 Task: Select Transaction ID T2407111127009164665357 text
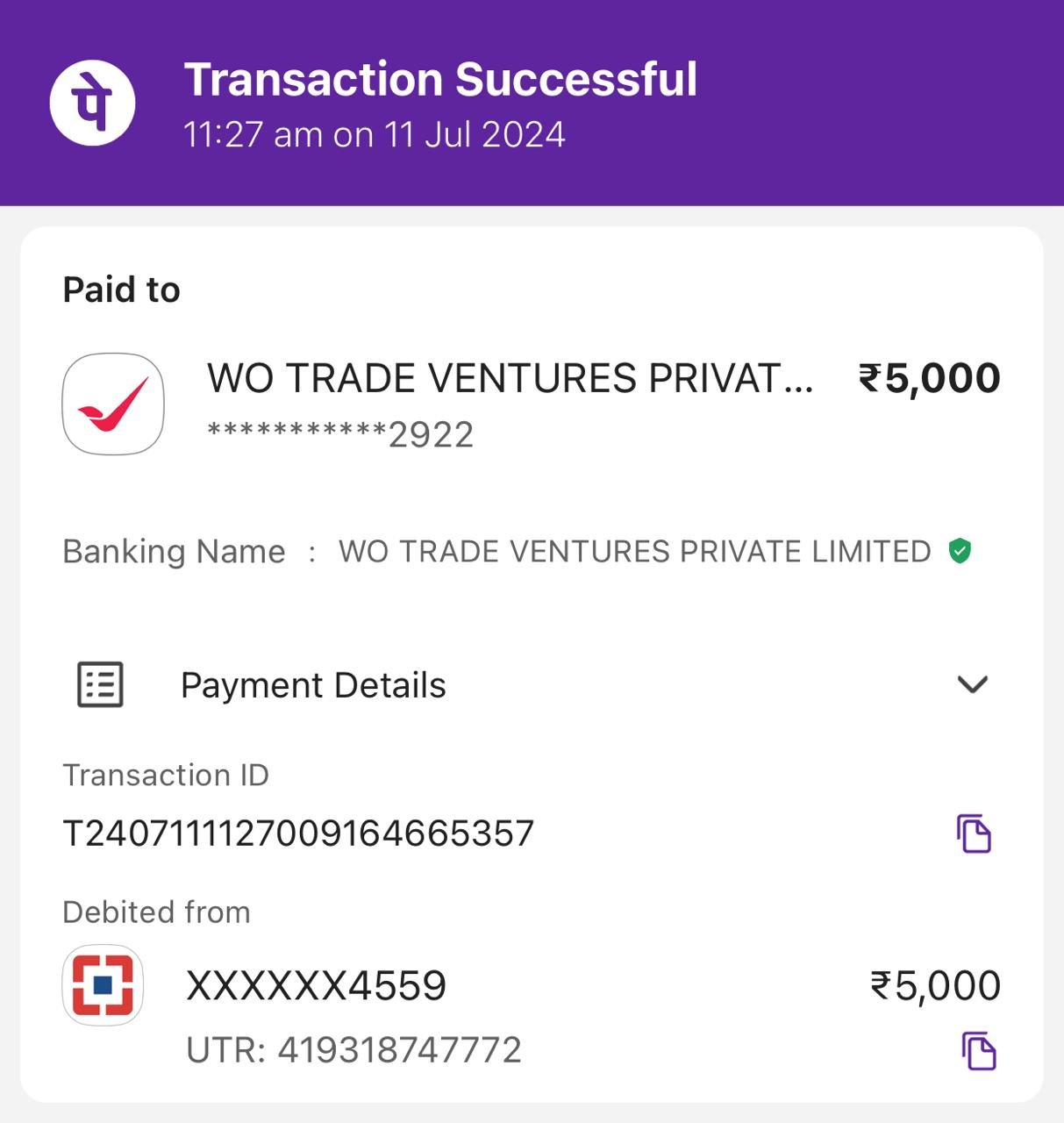point(298,833)
